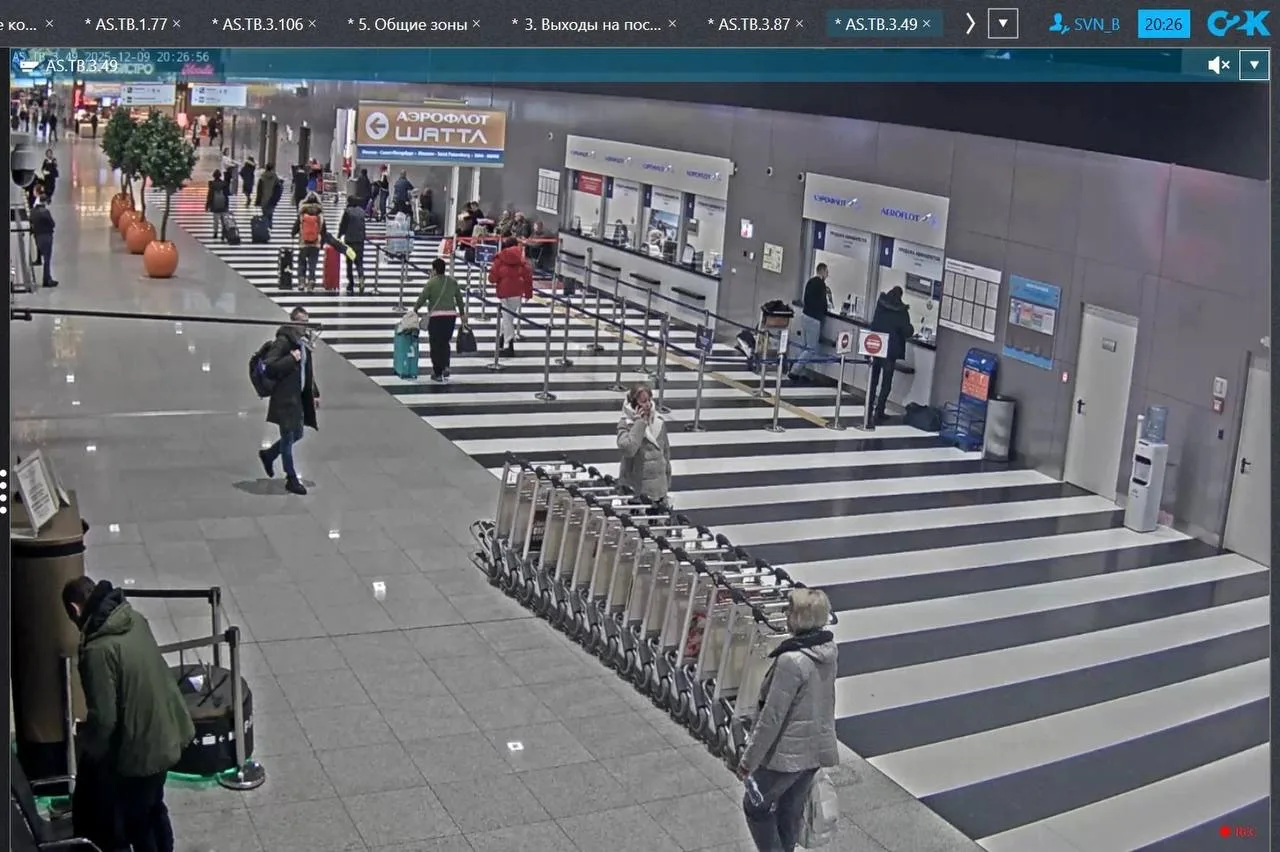Viewport: 1280px width, 852px height.
Task: Switch to the AS.TB.3.106 tab
Action: click(256, 23)
